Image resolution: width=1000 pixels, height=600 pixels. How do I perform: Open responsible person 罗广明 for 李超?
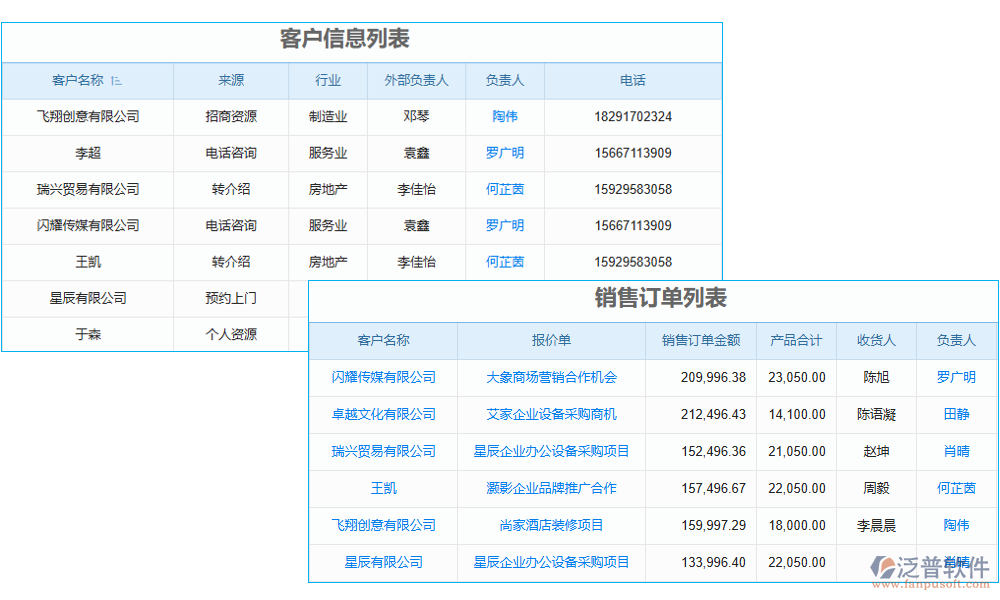[x=504, y=153]
